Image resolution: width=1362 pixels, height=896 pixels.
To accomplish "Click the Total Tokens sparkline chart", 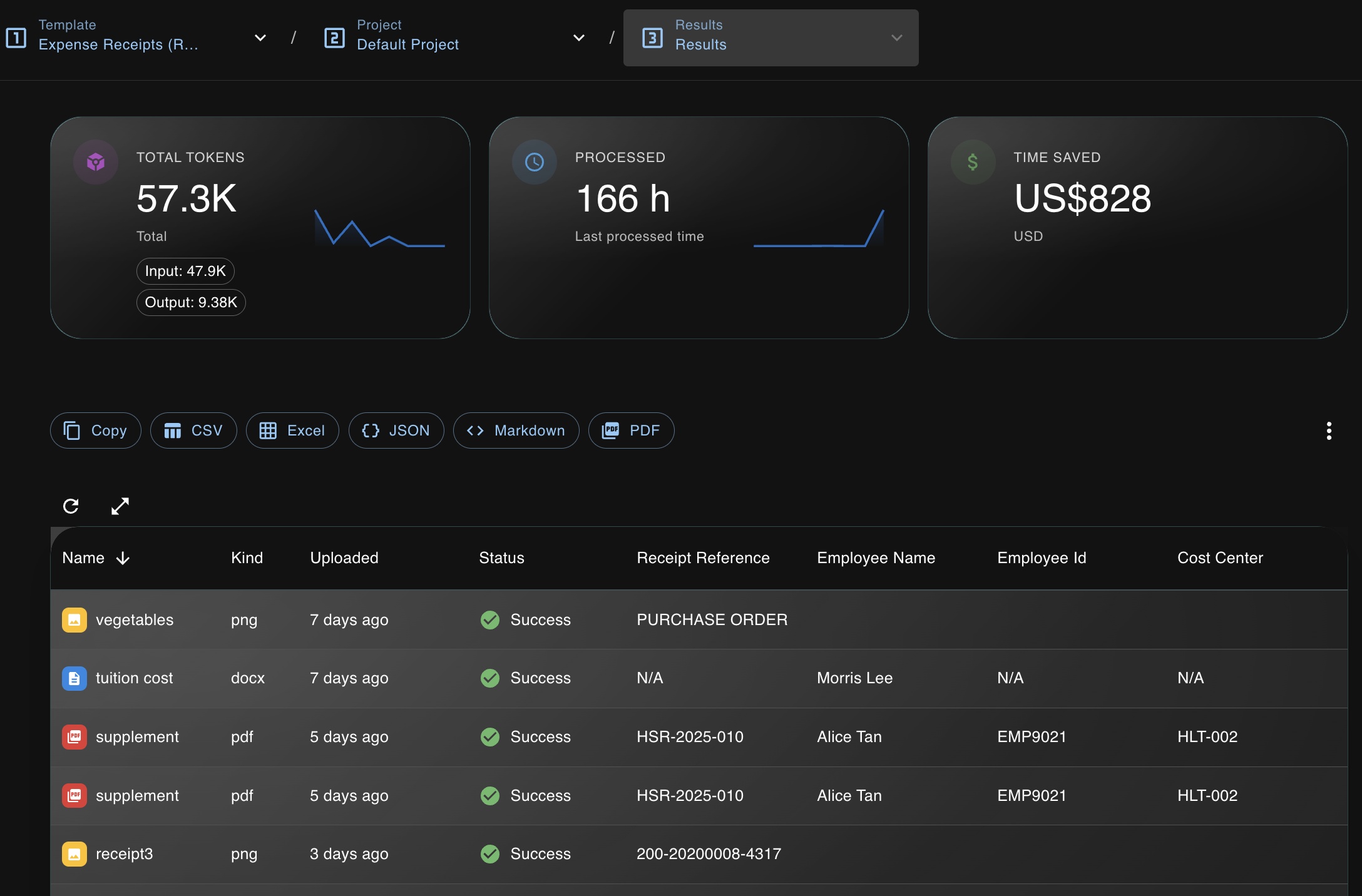I will point(379,229).
